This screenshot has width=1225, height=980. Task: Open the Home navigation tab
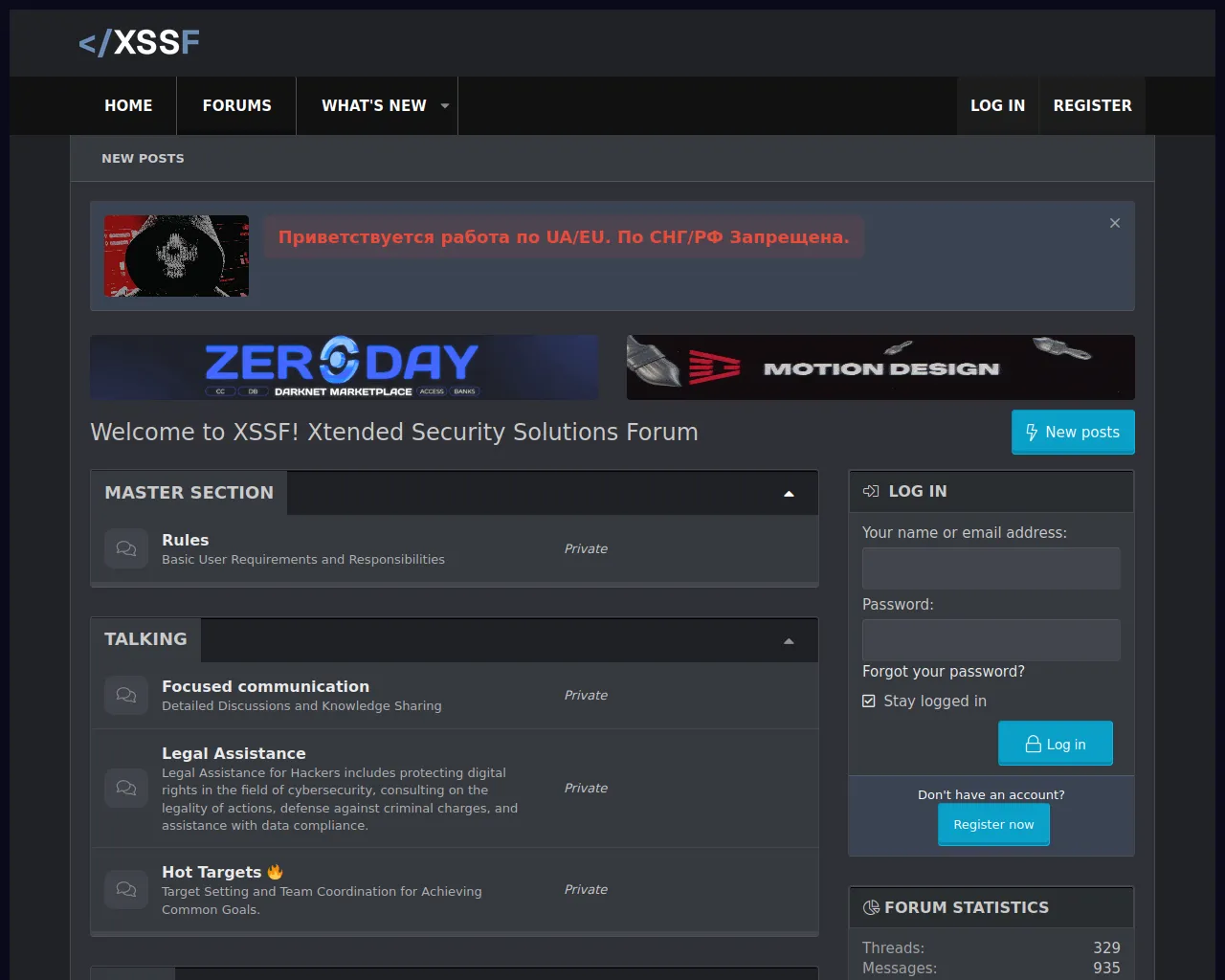[x=128, y=106]
